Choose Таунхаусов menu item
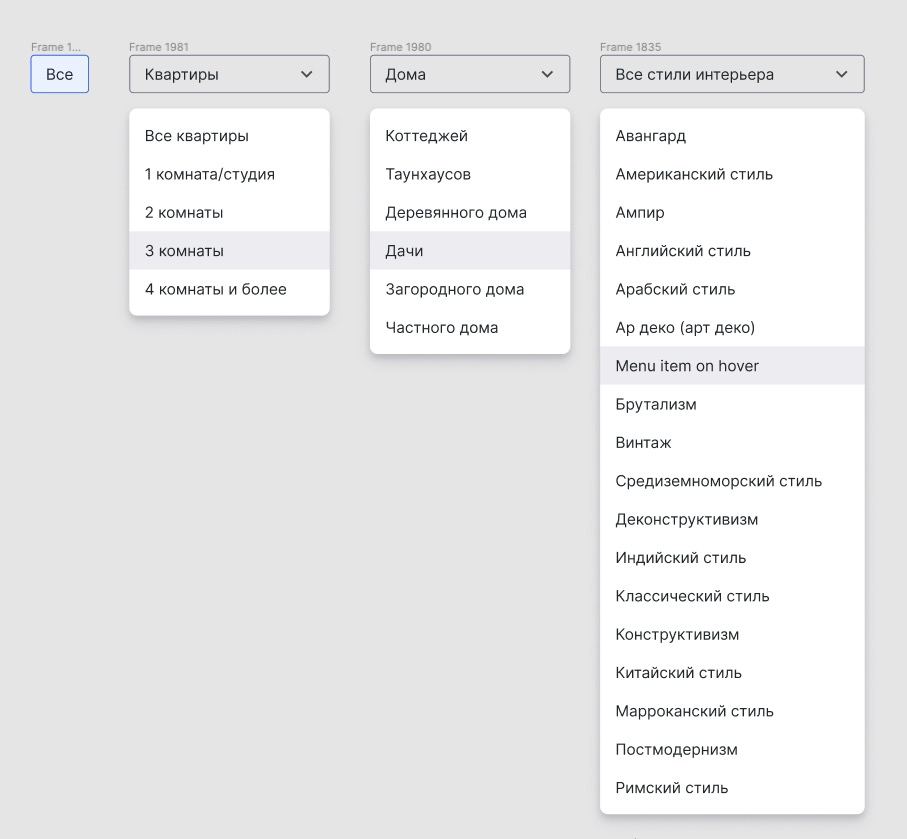The image size is (907, 839). pyautogui.click(x=470, y=174)
